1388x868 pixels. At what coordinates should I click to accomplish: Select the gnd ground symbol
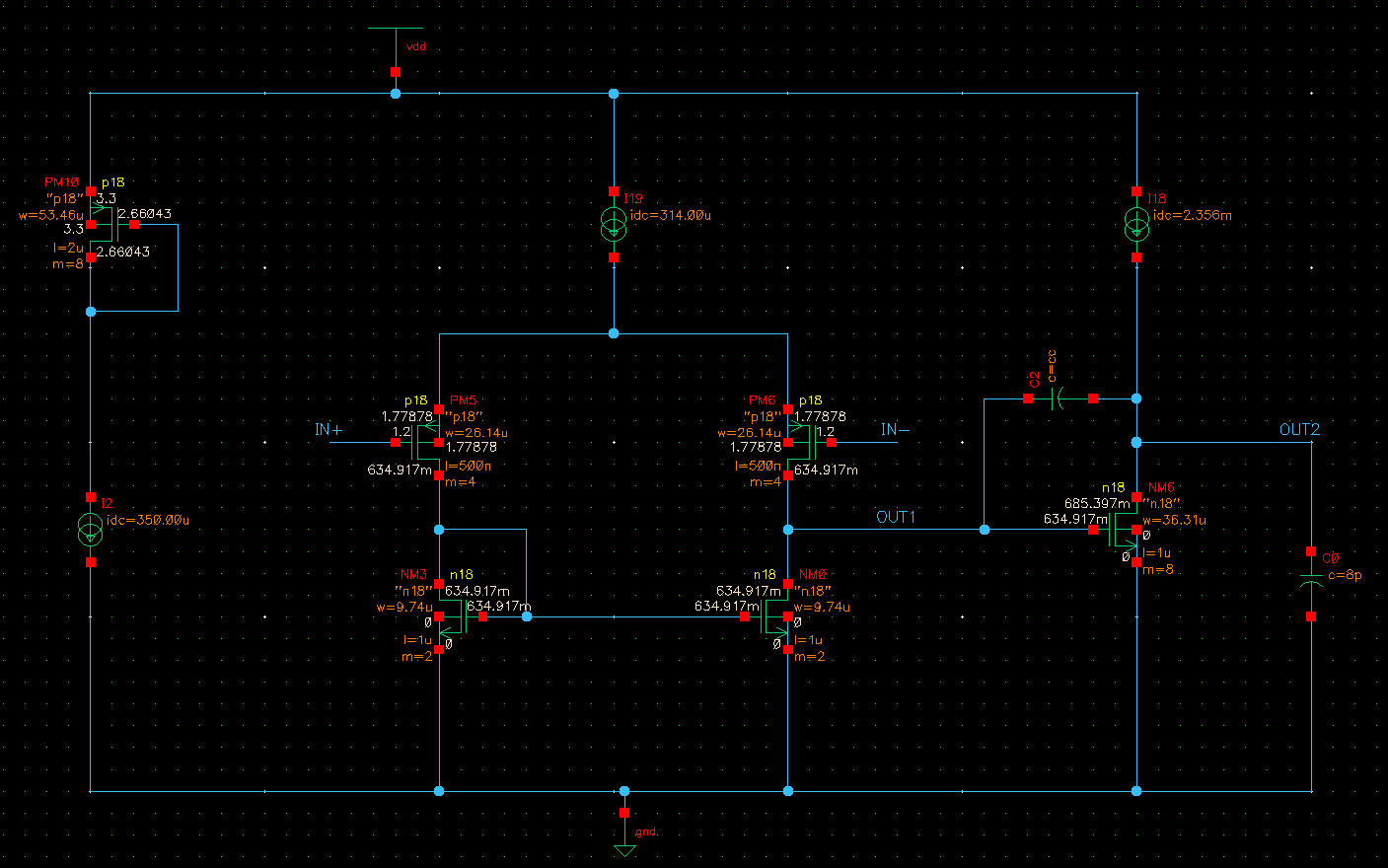point(624,833)
